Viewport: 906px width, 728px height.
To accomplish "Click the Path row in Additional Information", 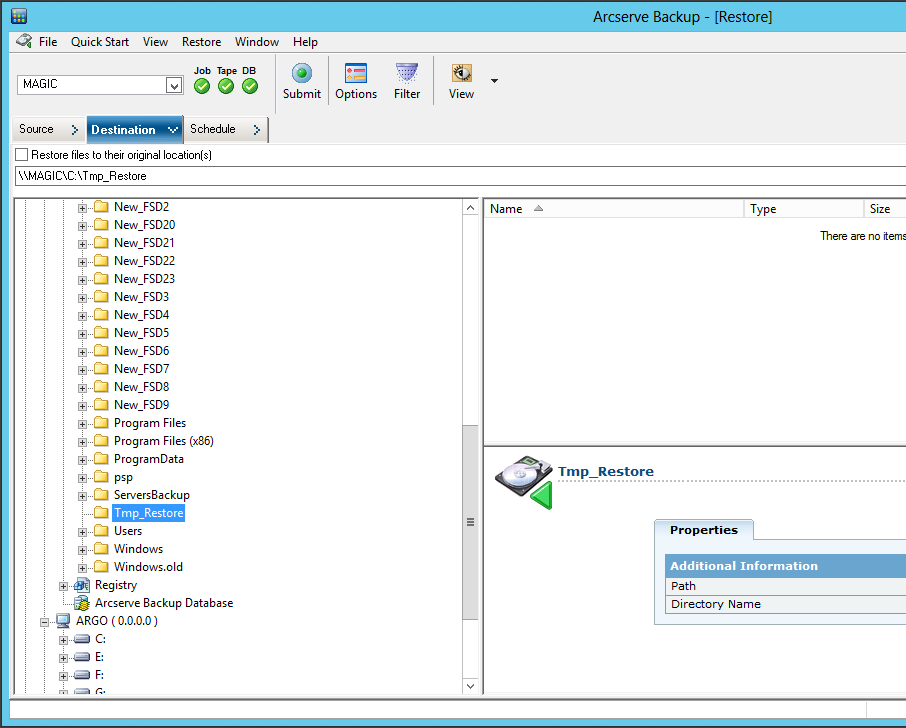I will (x=786, y=586).
